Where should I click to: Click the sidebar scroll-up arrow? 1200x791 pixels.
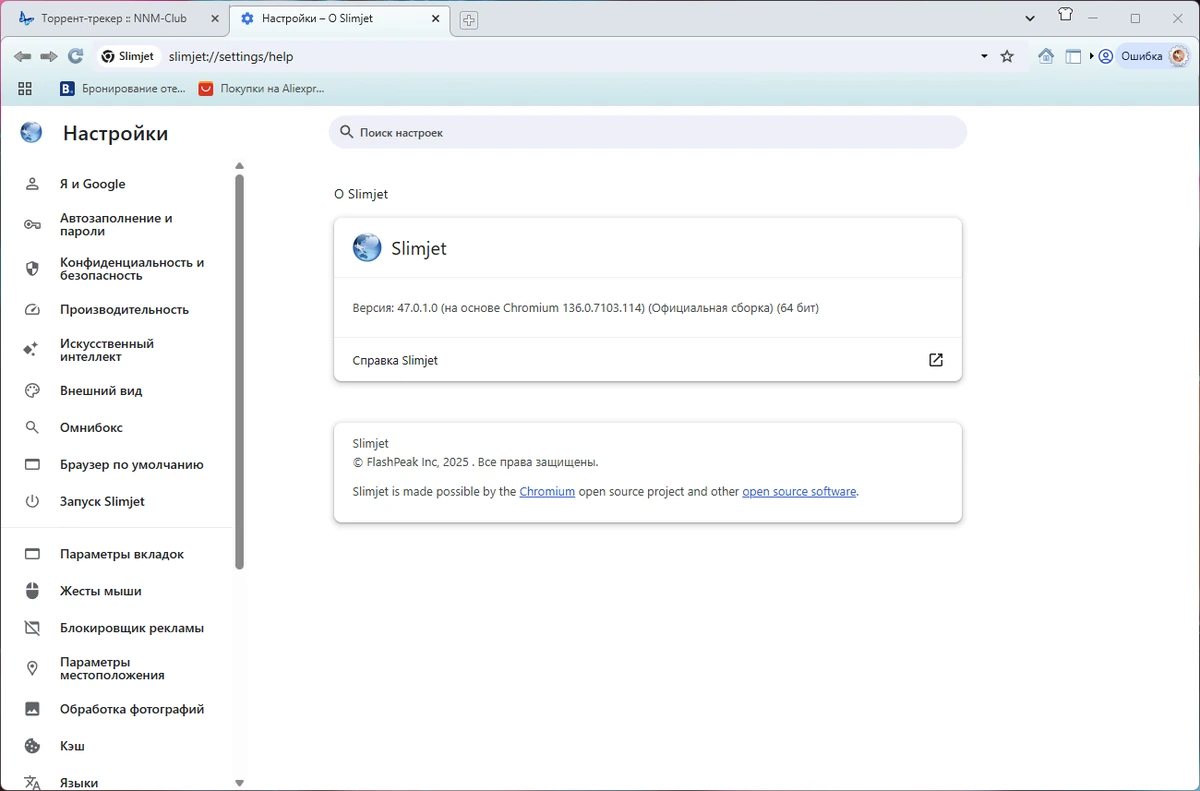click(x=239, y=166)
